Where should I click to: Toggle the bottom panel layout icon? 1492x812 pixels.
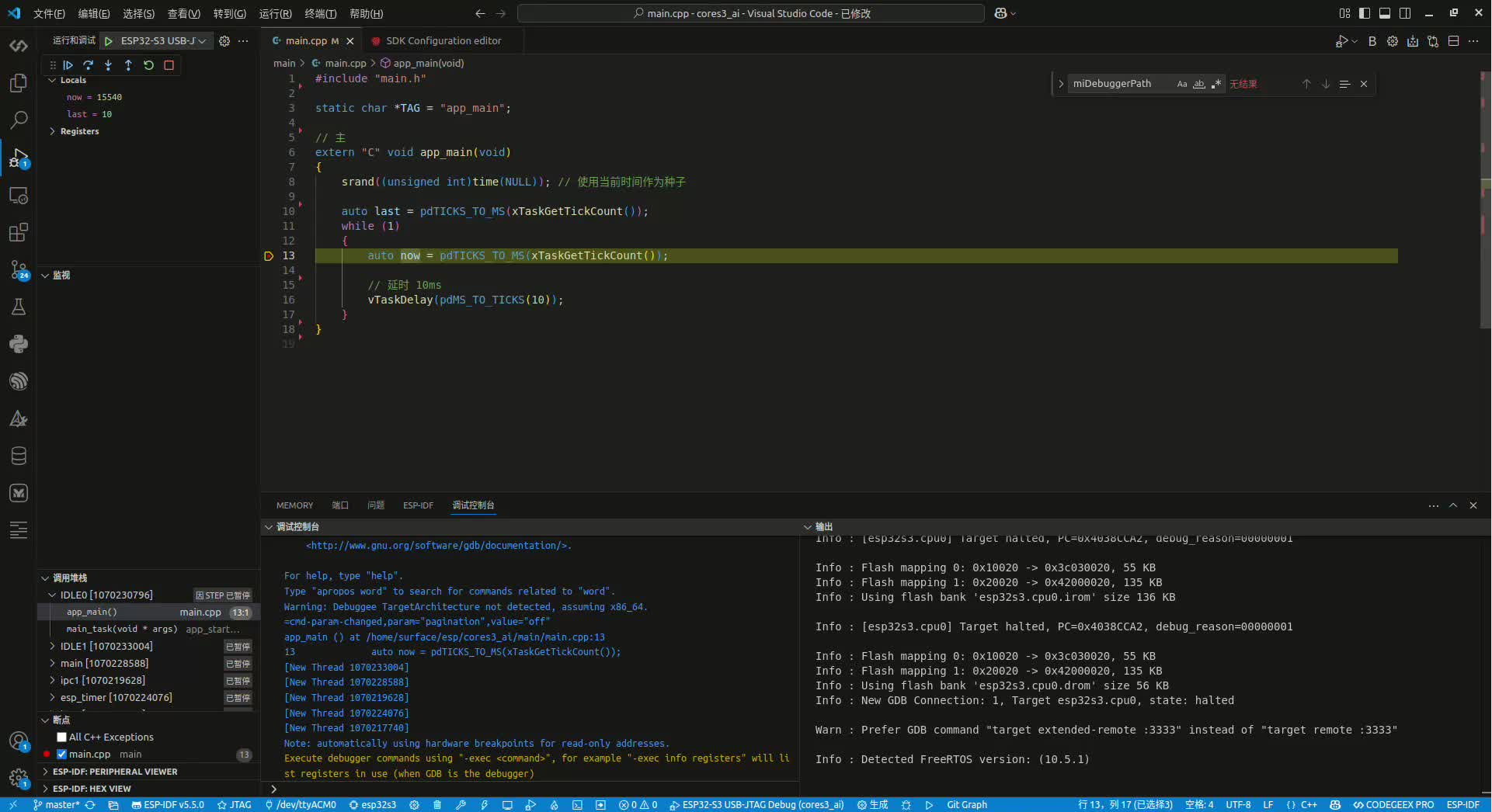click(1385, 13)
